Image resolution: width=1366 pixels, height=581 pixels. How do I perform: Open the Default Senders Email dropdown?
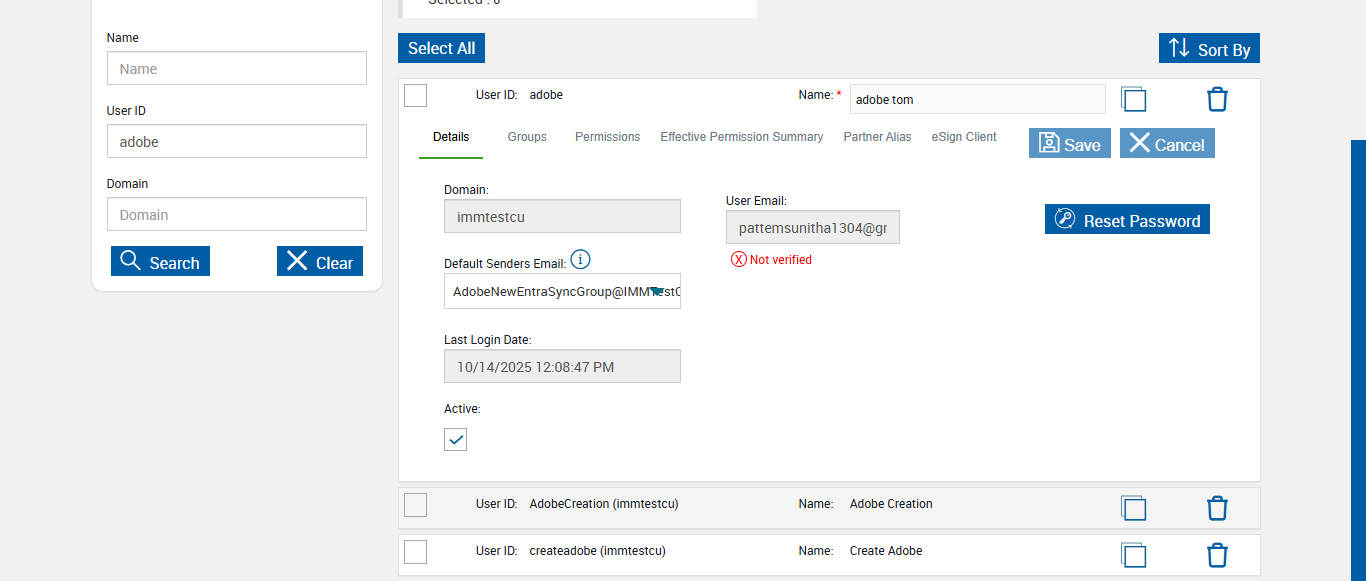562,291
